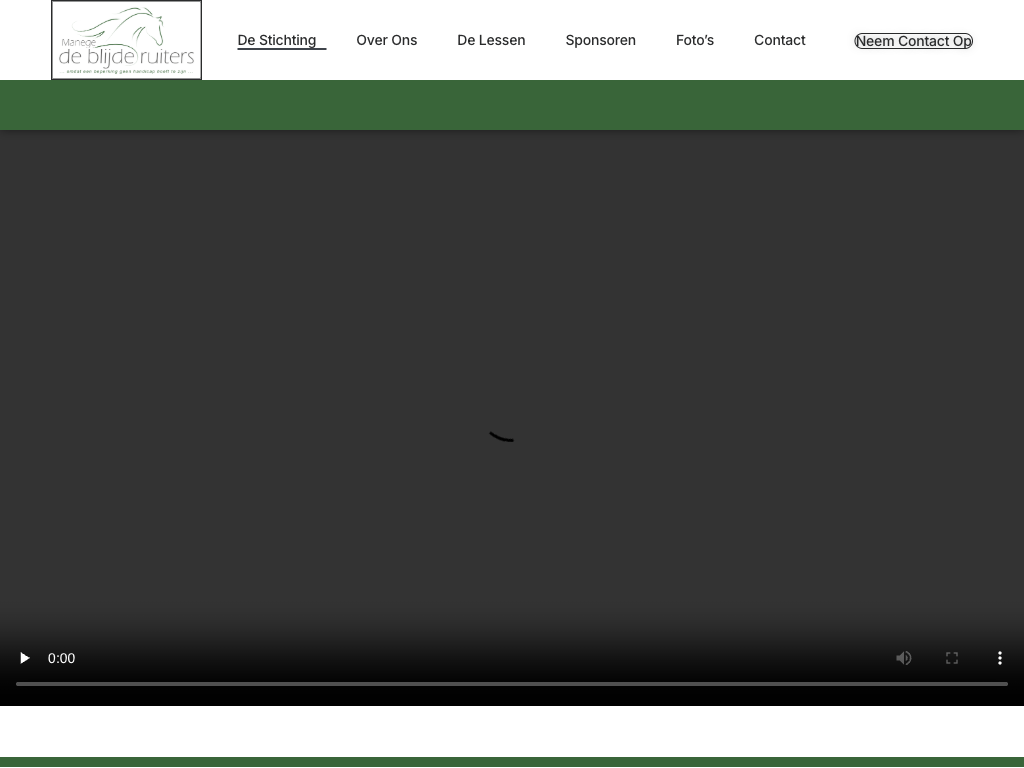
Task: Mute the video sound
Action: [904, 658]
